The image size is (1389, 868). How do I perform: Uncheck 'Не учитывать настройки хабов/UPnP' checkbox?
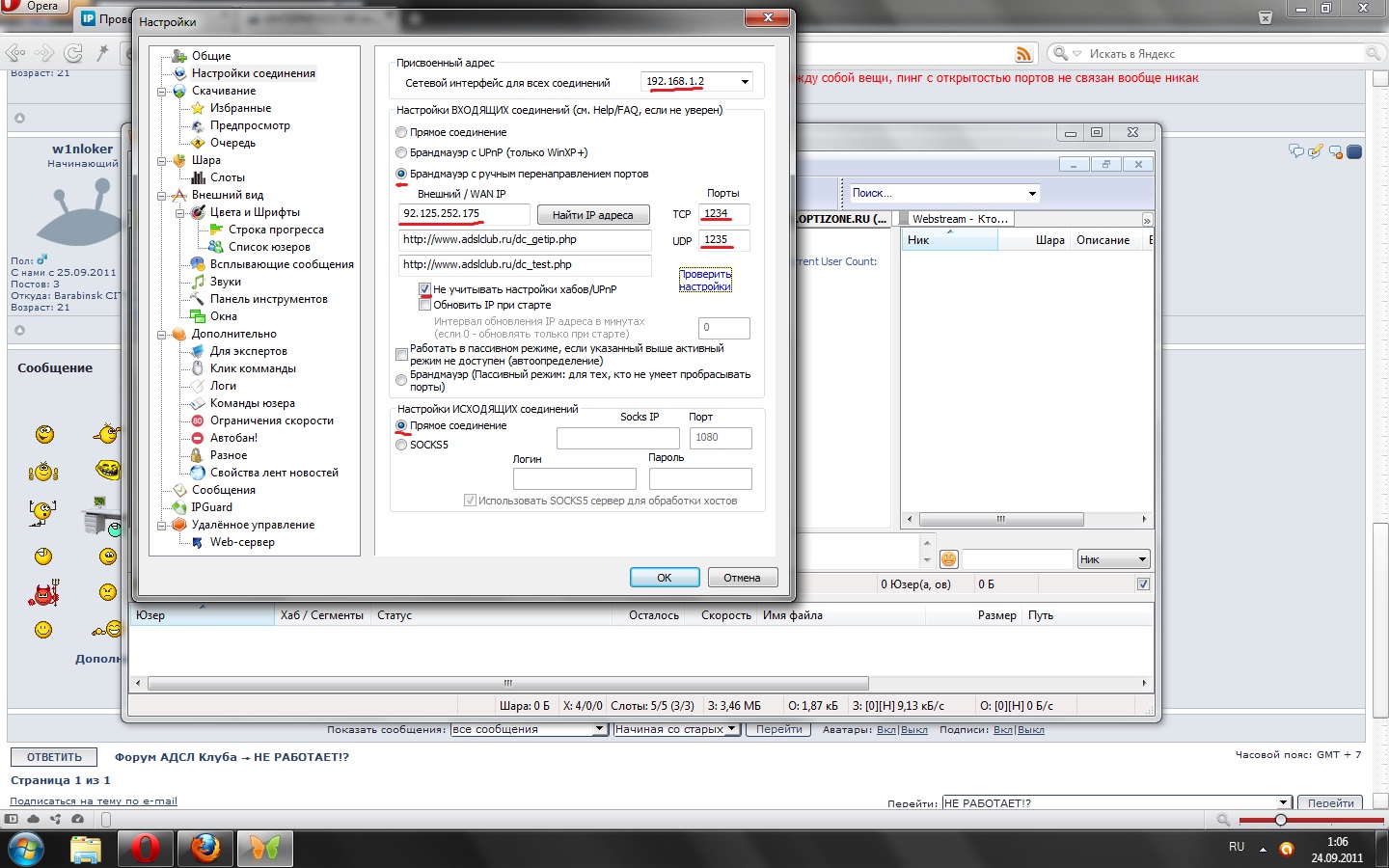pyautogui.click(x=424, y=289)
